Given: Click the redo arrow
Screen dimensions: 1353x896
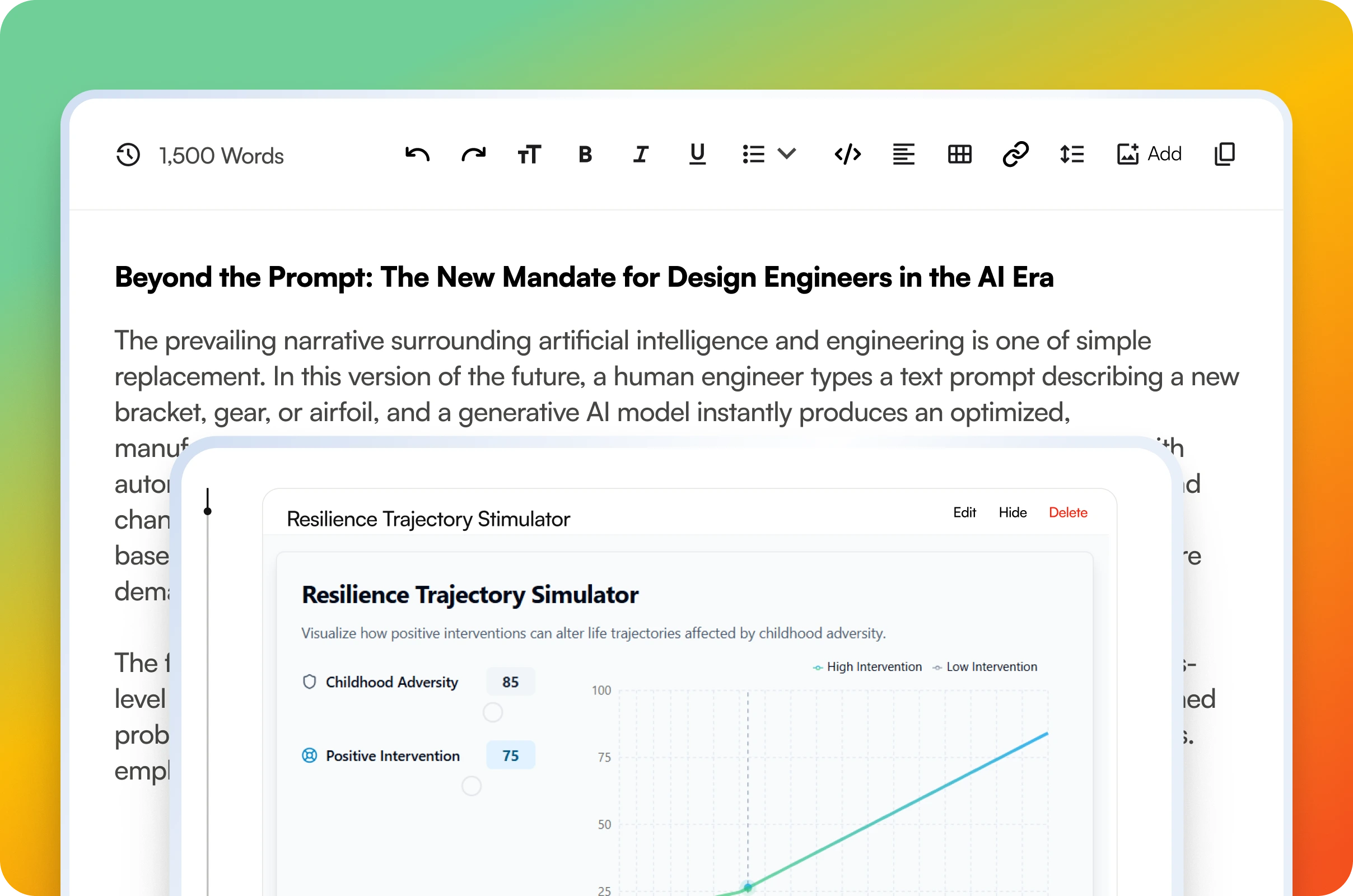Looking at the screenshot, I should 473,155.
